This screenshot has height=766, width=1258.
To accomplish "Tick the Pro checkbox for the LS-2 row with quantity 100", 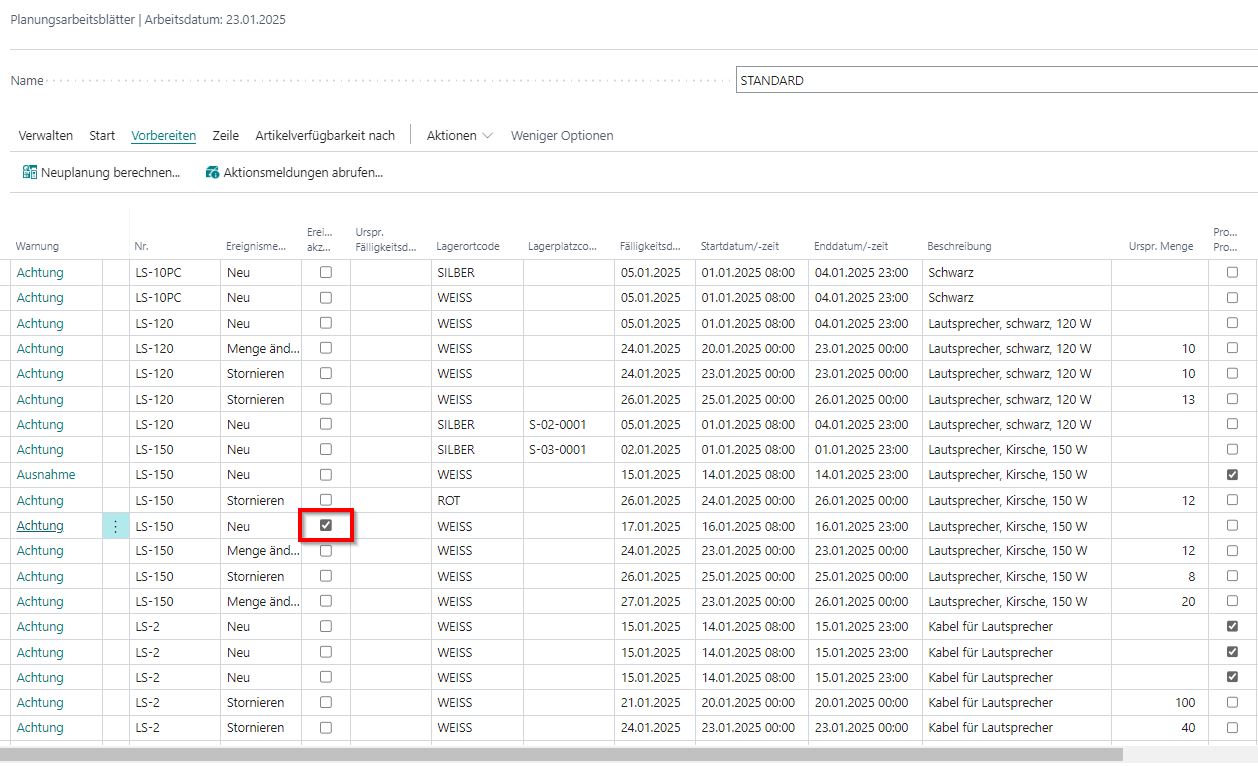I will pos(1232,702).
